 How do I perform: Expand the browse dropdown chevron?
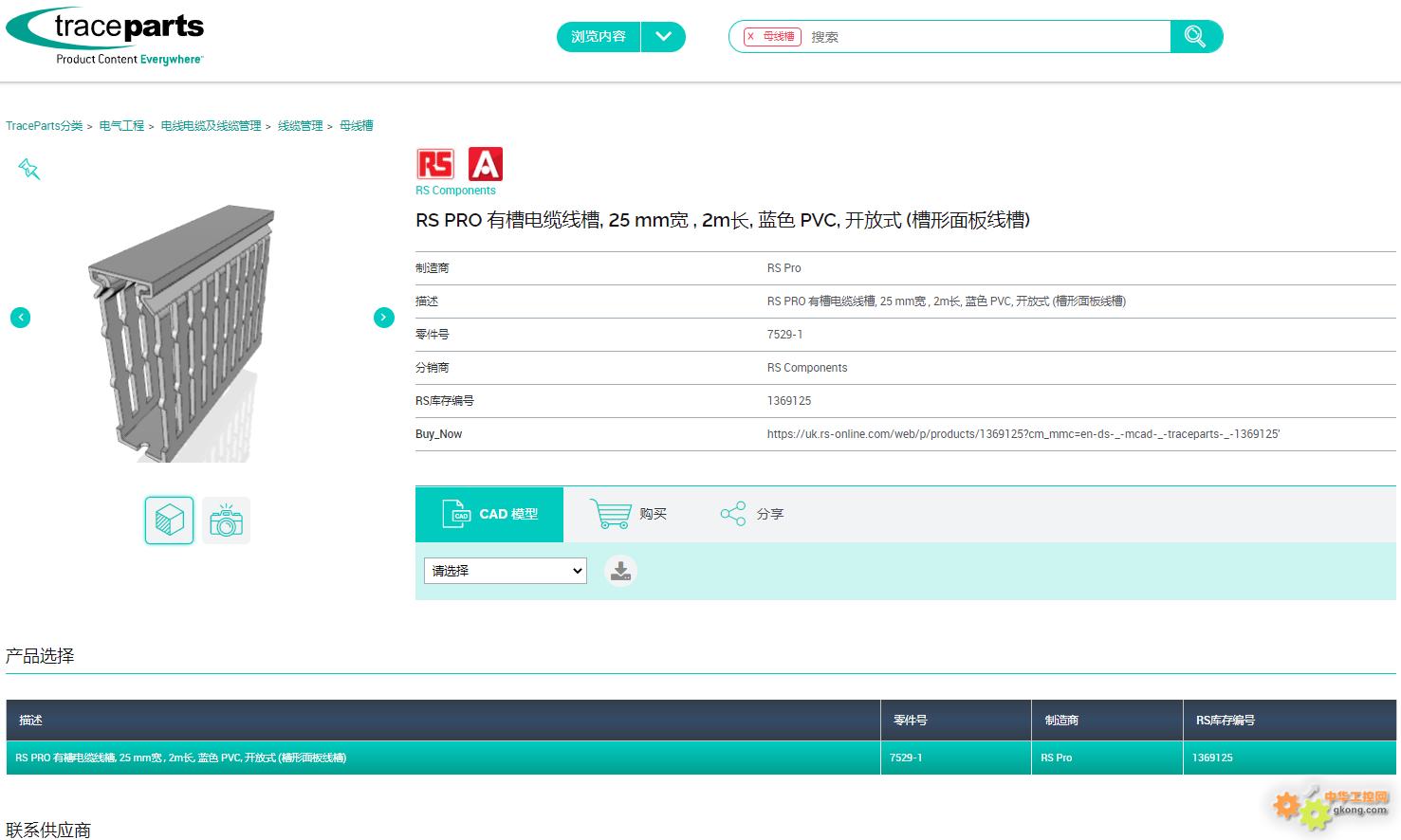pos(663,37)
